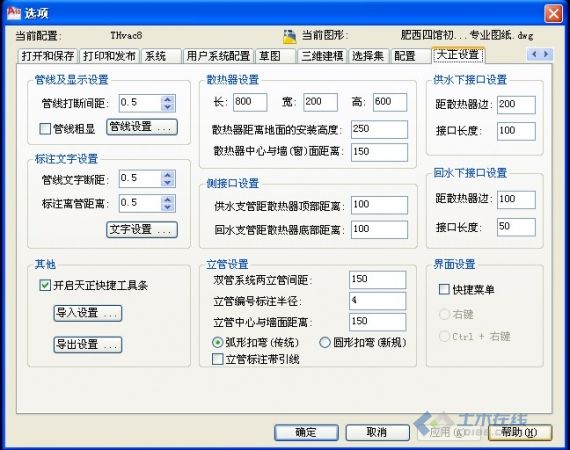
Task: Choose the Ctrl + 右键 radio option
Action: [x=444, y=336]
